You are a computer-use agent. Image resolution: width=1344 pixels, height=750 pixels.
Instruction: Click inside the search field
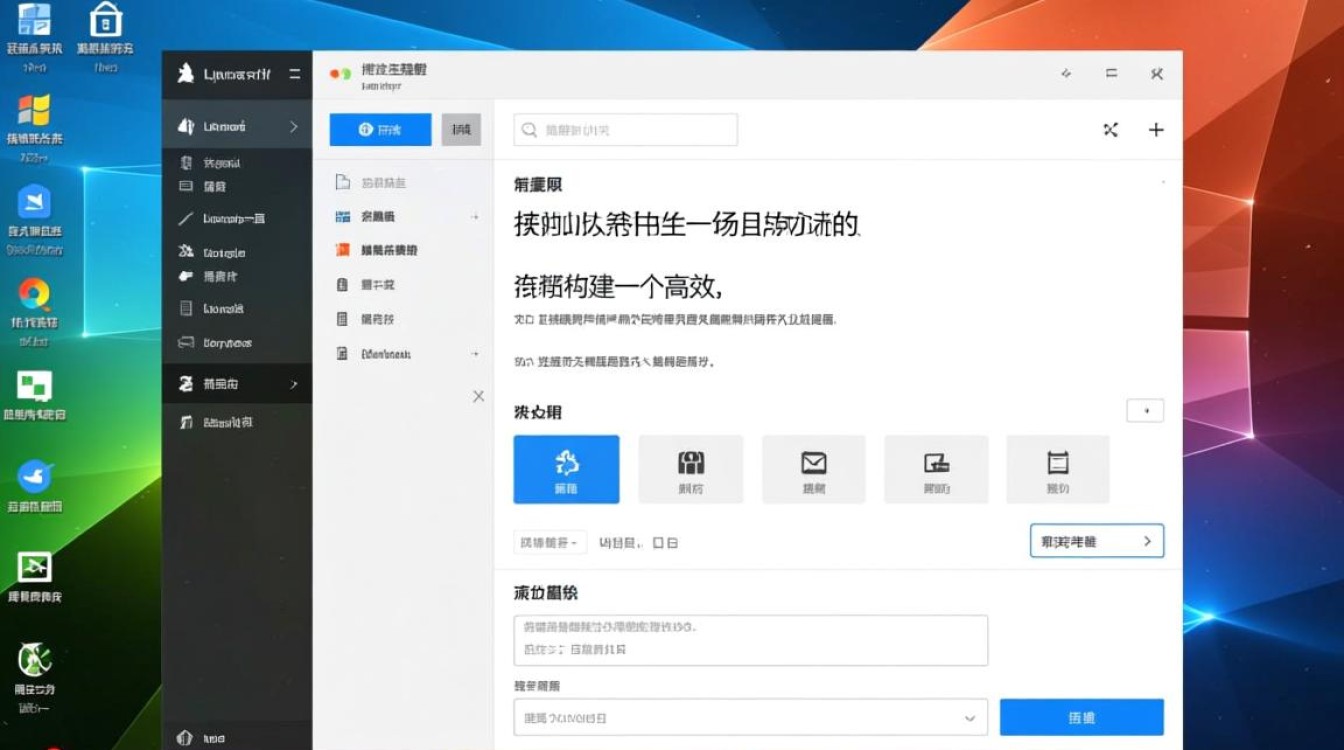625,129
